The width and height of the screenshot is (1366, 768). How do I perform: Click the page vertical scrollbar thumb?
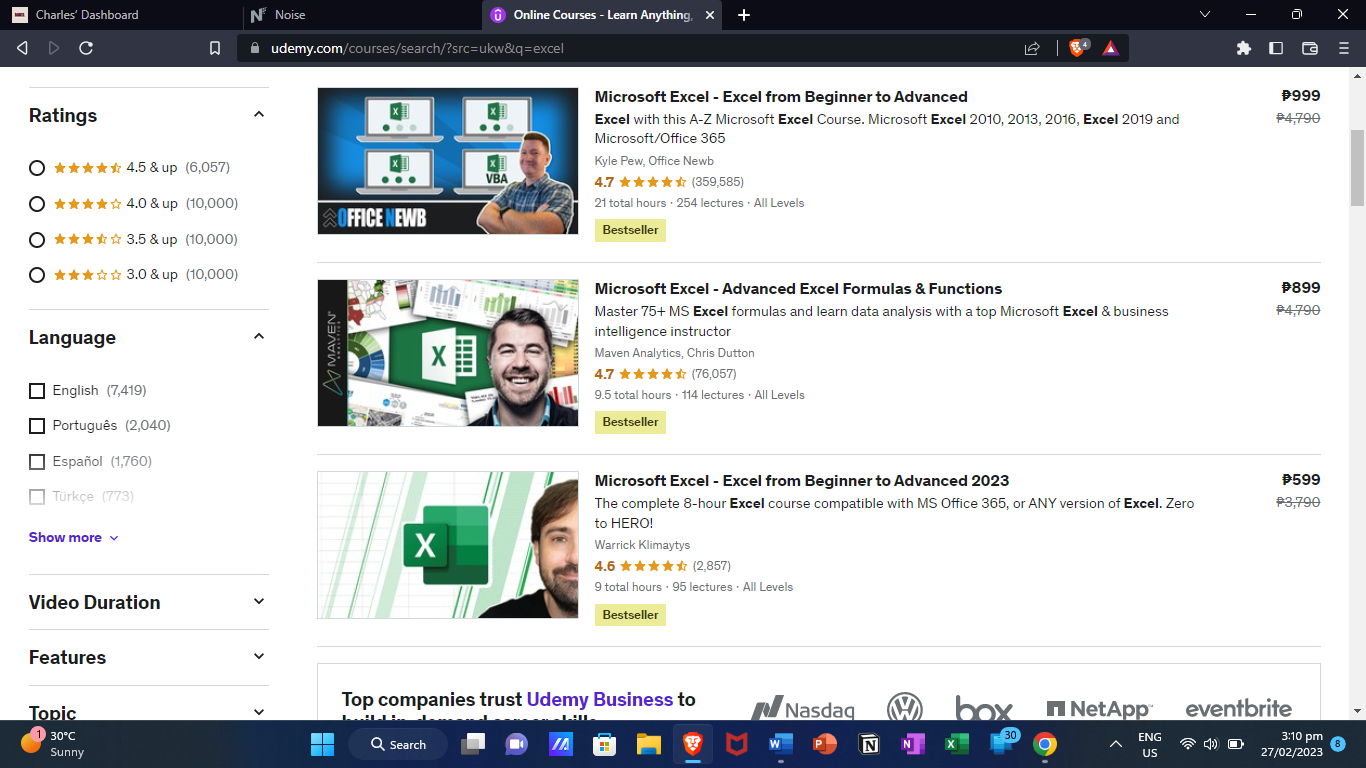click(x=1357, y=167)
